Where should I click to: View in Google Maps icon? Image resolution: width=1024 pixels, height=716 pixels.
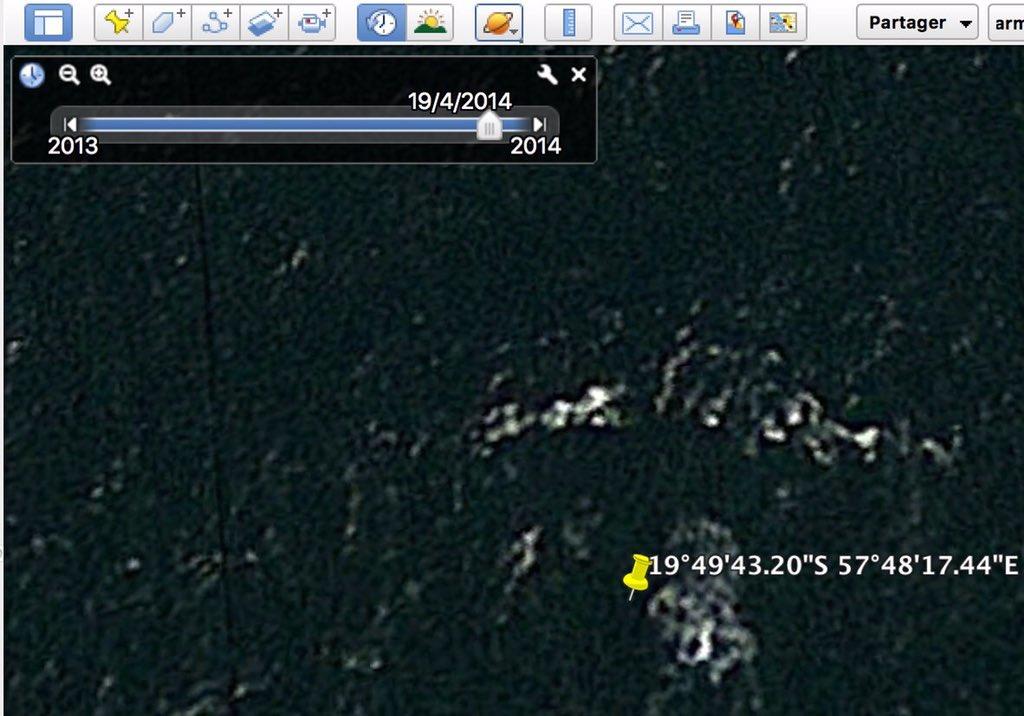tap(735, 23)
